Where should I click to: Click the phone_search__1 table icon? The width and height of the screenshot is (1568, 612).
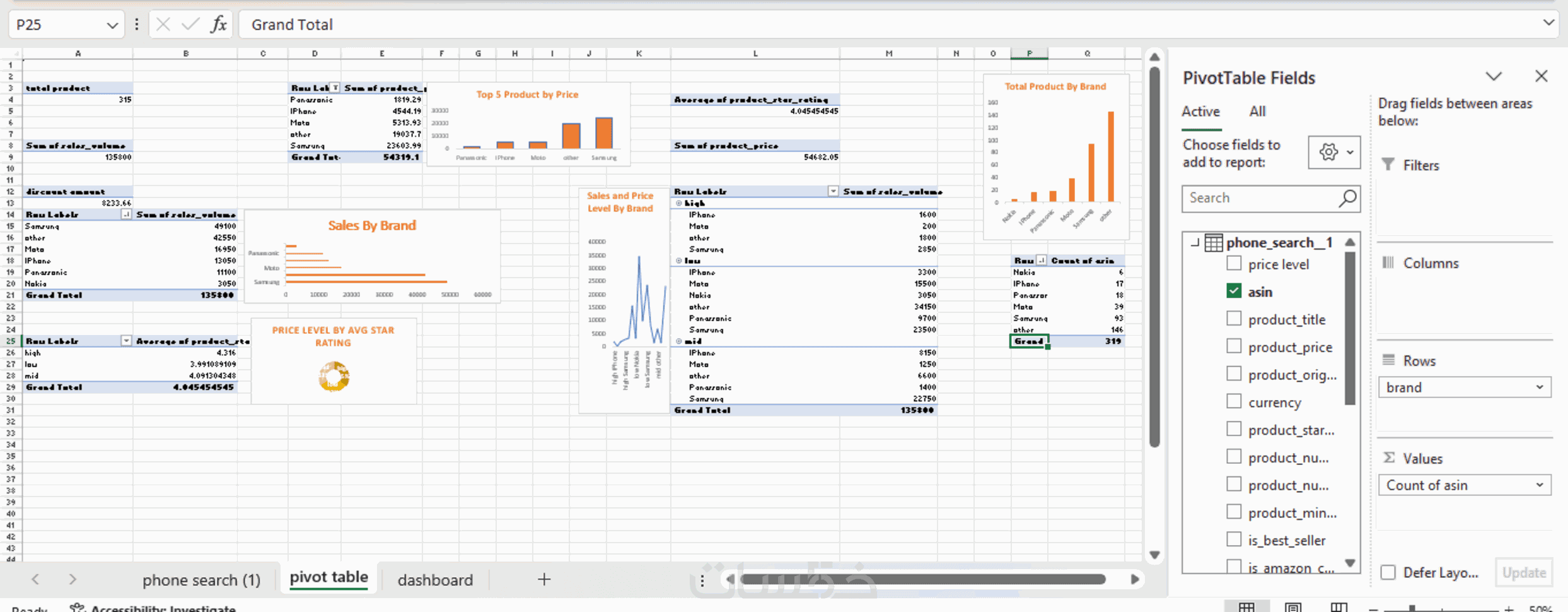click(x=1214, y=242)
